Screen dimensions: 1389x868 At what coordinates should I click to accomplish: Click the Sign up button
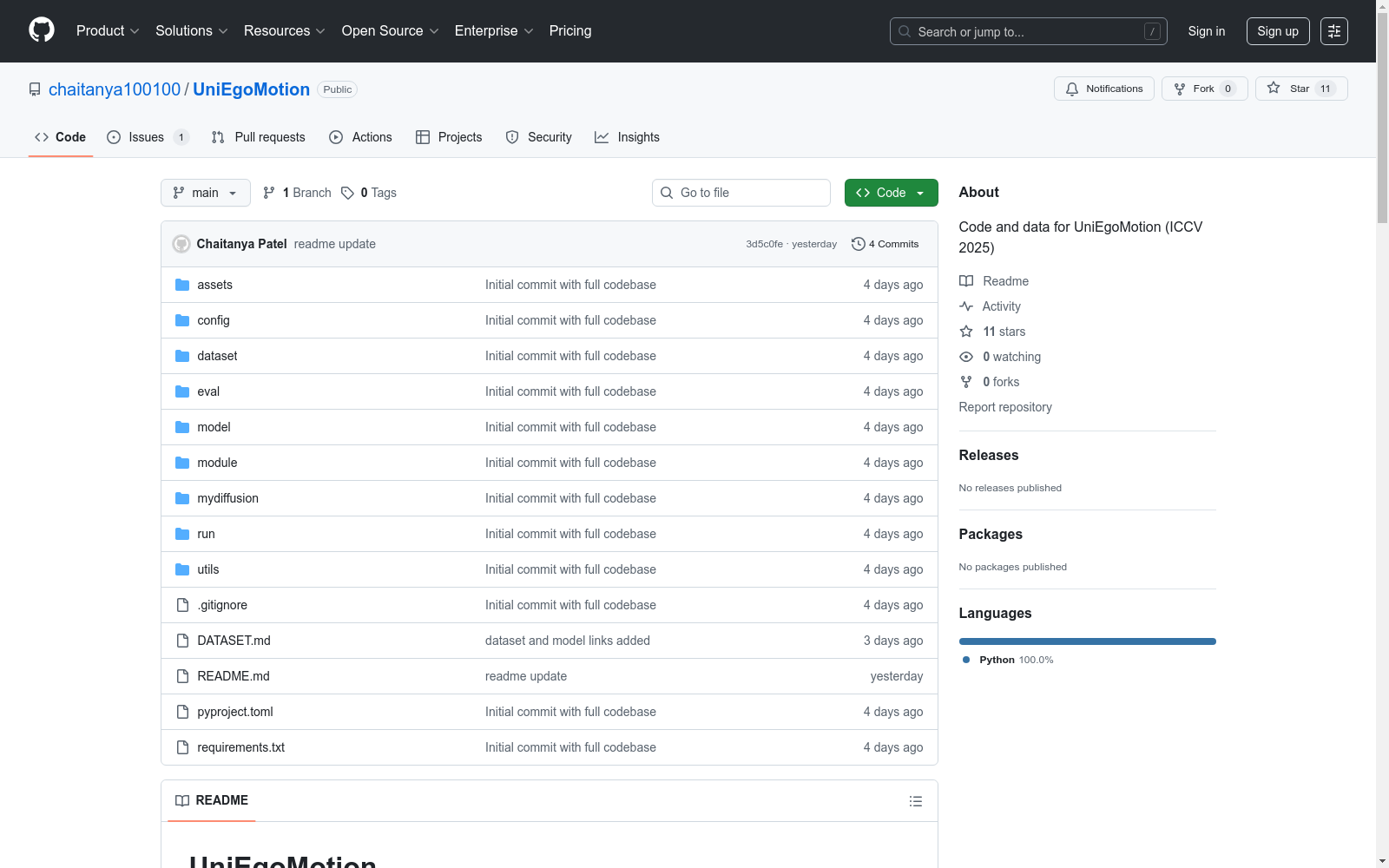pyautogui.click(x=1278, y=31)
